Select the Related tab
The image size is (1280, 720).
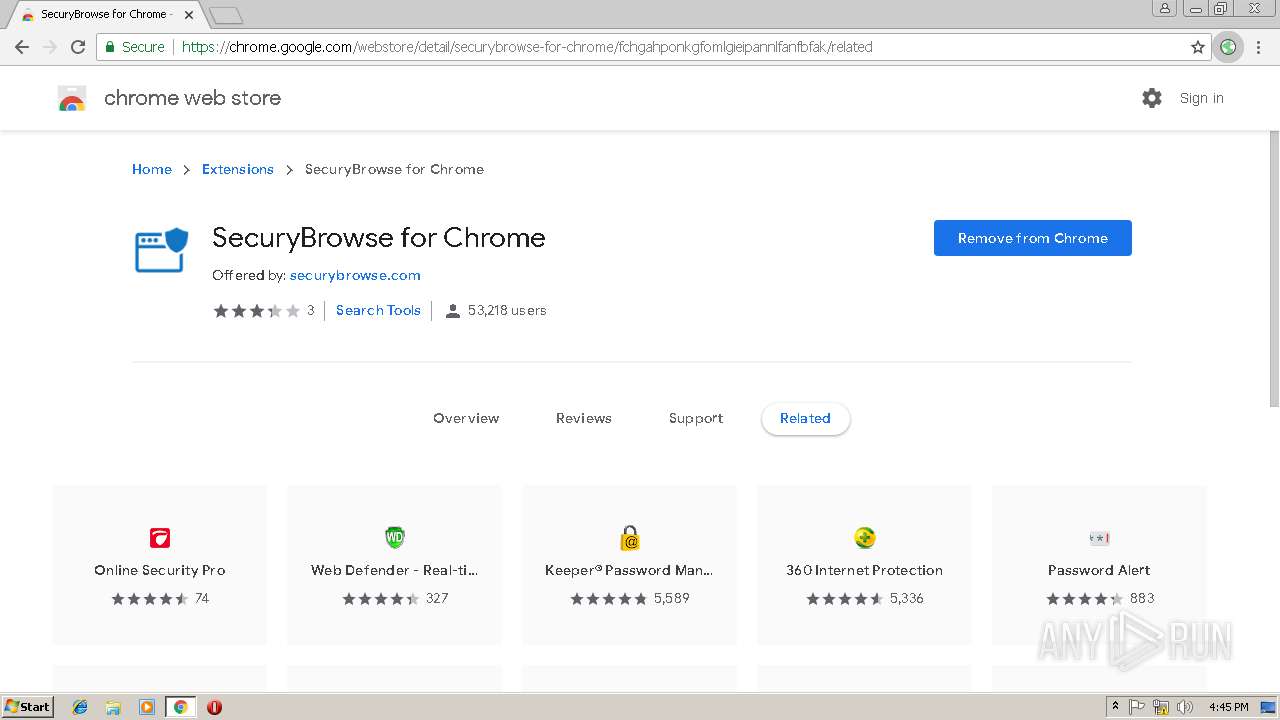point(806,419)
